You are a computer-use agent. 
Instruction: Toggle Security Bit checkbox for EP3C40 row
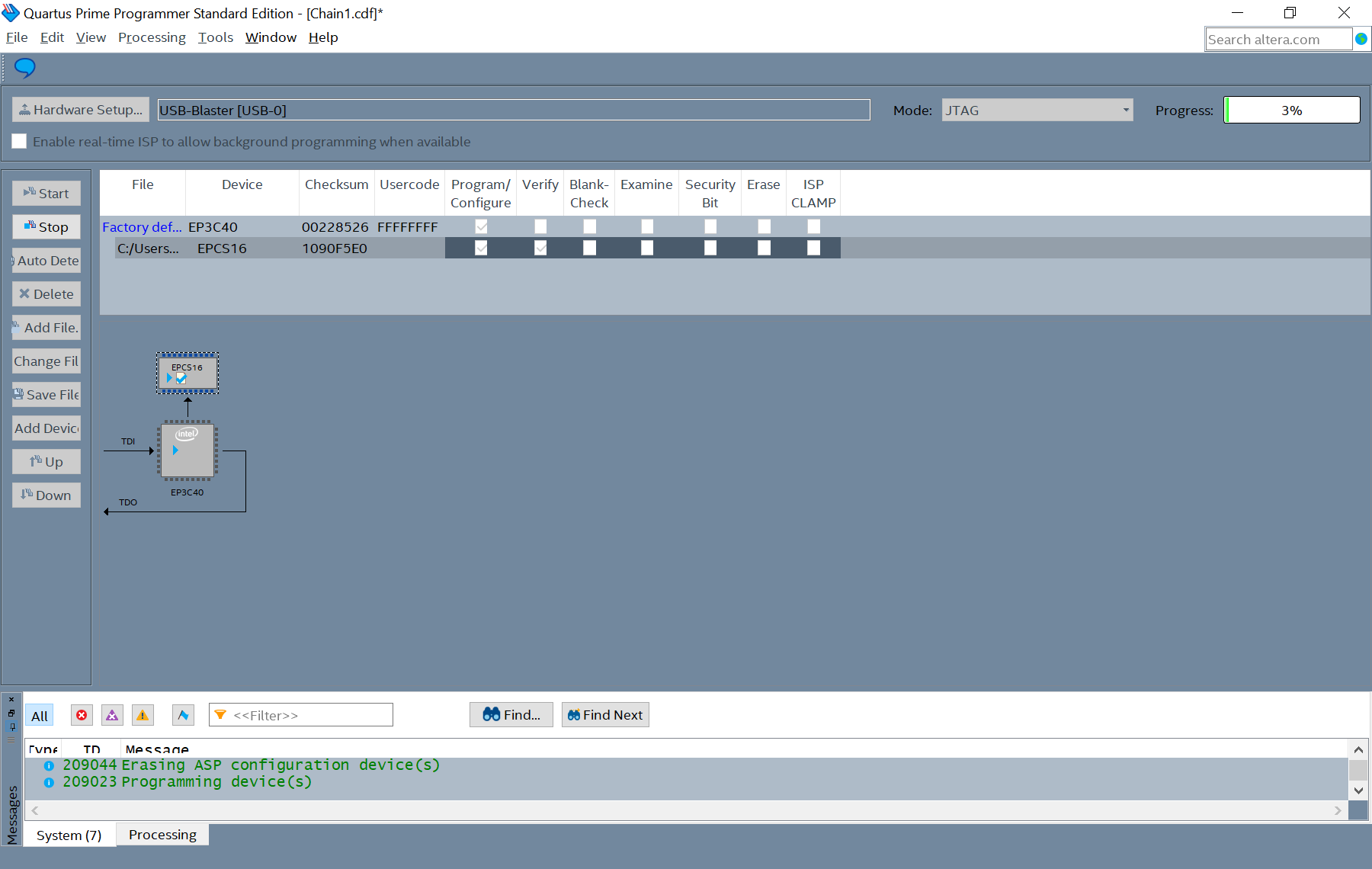tap(710, 226)
